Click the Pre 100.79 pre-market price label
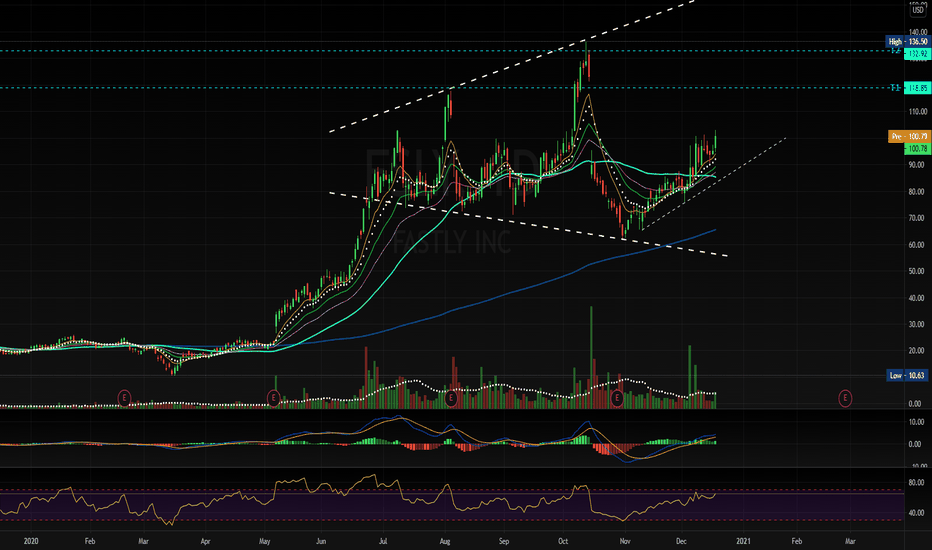 (x=909, y=136)
